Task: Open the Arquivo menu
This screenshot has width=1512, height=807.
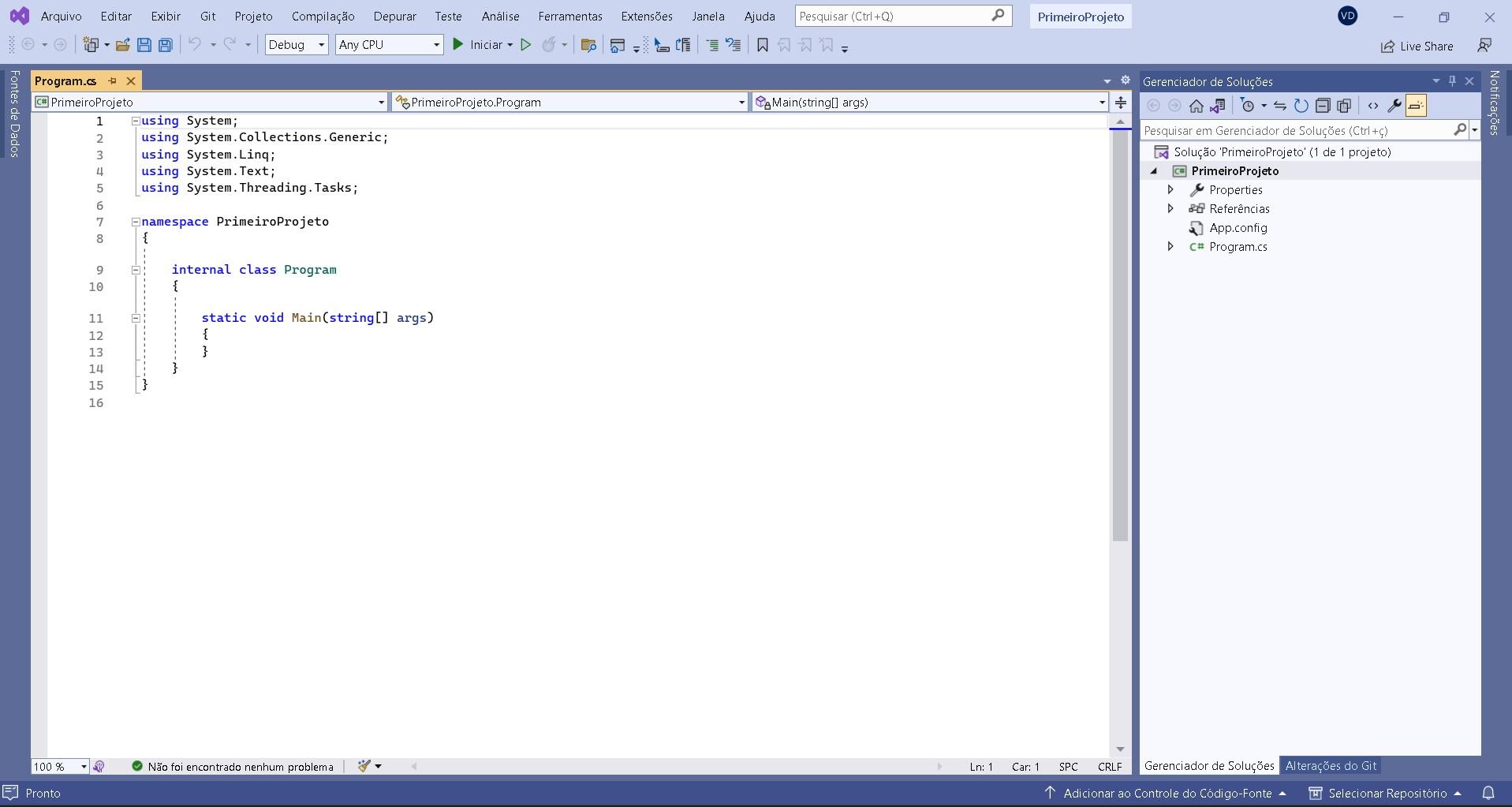Action: click(61, 16)
